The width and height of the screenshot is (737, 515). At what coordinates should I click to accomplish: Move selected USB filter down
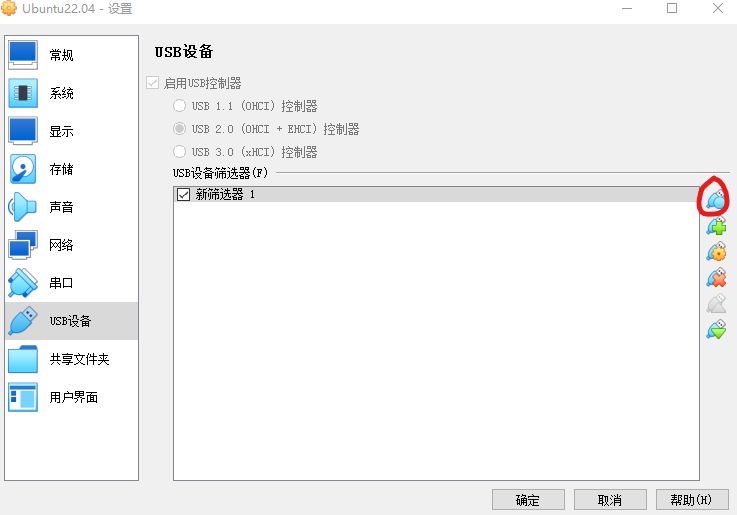tap(715, 330)
